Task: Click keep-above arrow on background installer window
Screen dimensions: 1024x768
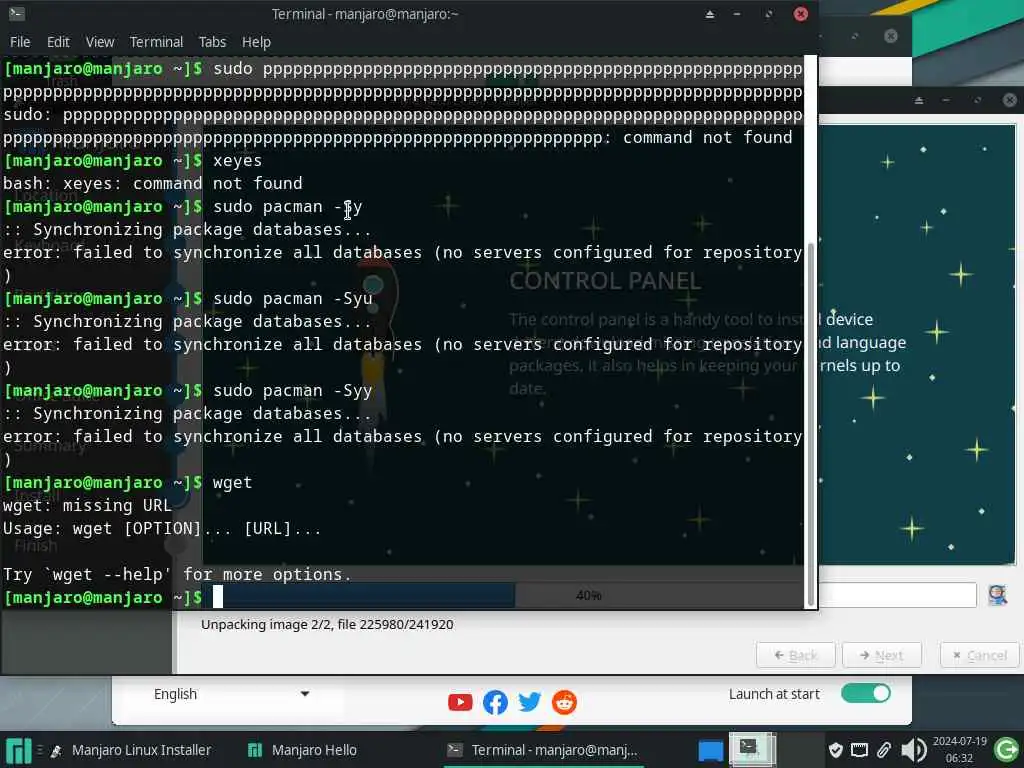Action: pos(919,100)
